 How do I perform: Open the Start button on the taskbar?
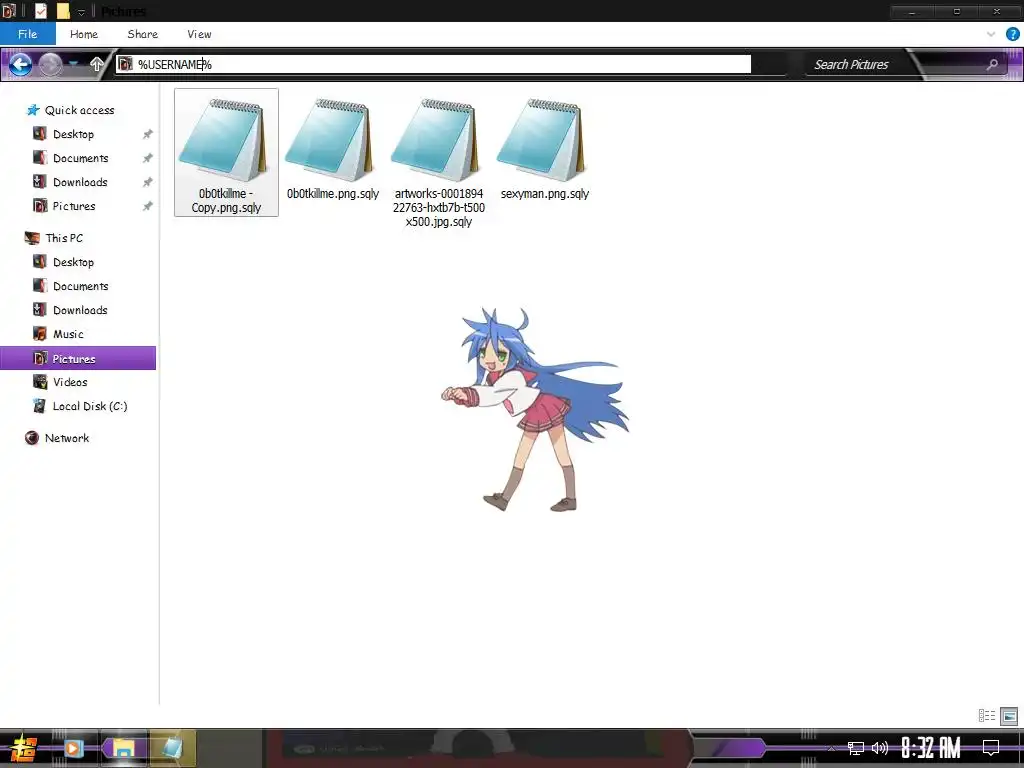pyautogui.click(x=24, y=748)
